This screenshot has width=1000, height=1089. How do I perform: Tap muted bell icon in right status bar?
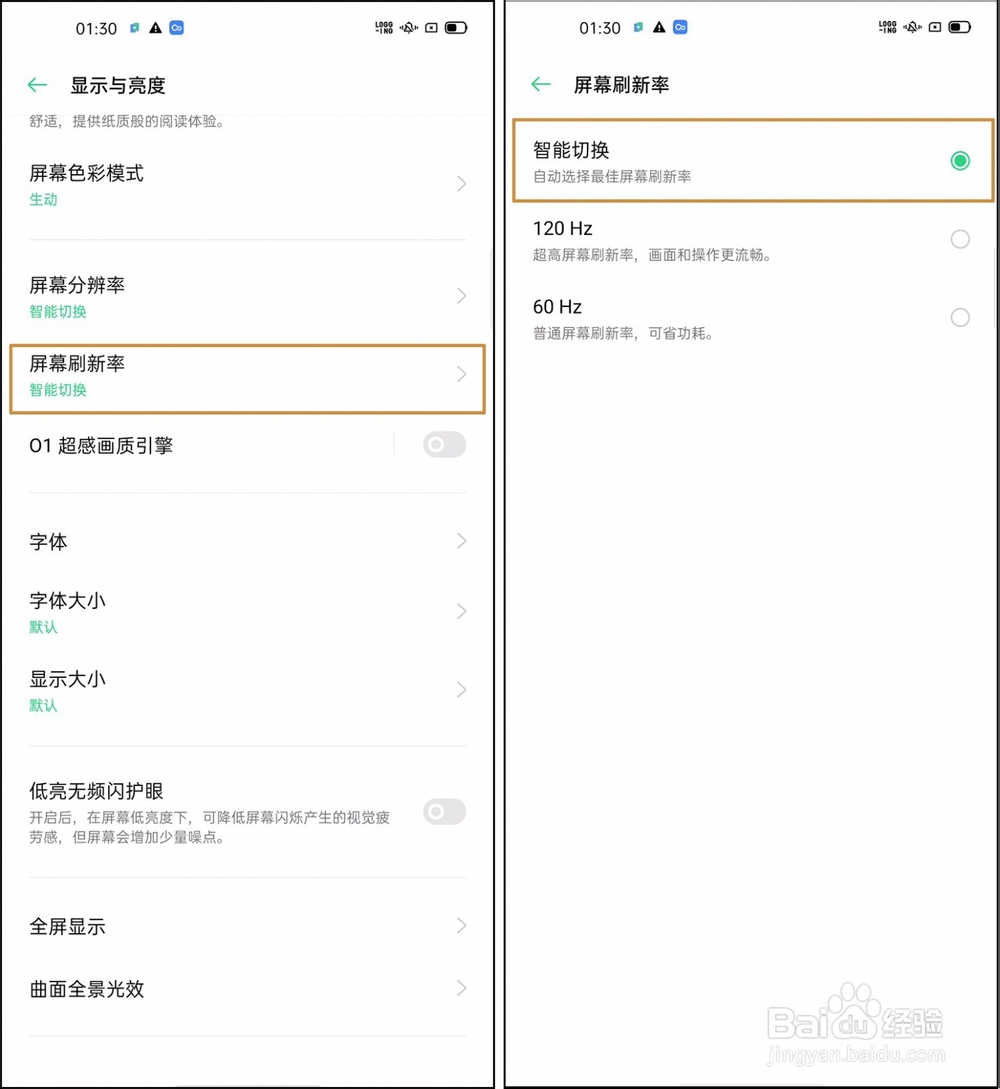pyautogui.click(x=912, y=27)
